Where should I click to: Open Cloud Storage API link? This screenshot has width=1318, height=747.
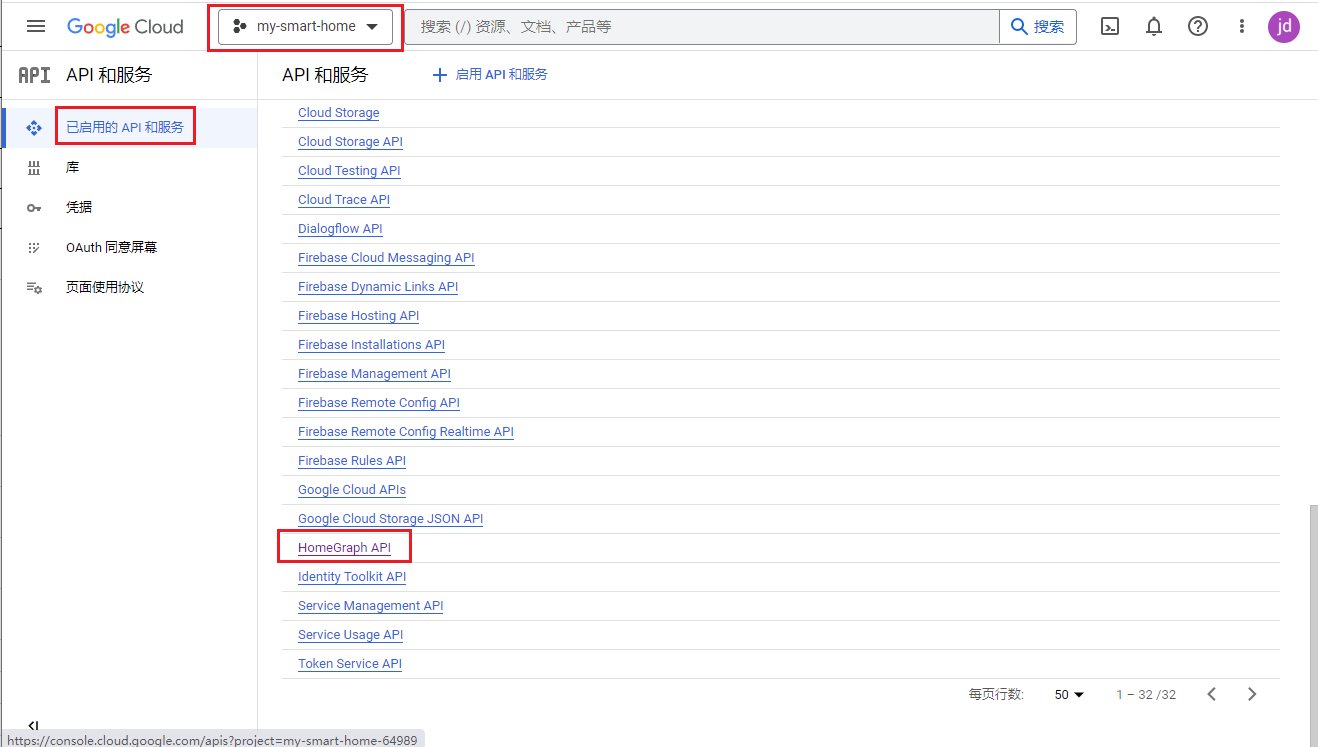tap(350, 142)
